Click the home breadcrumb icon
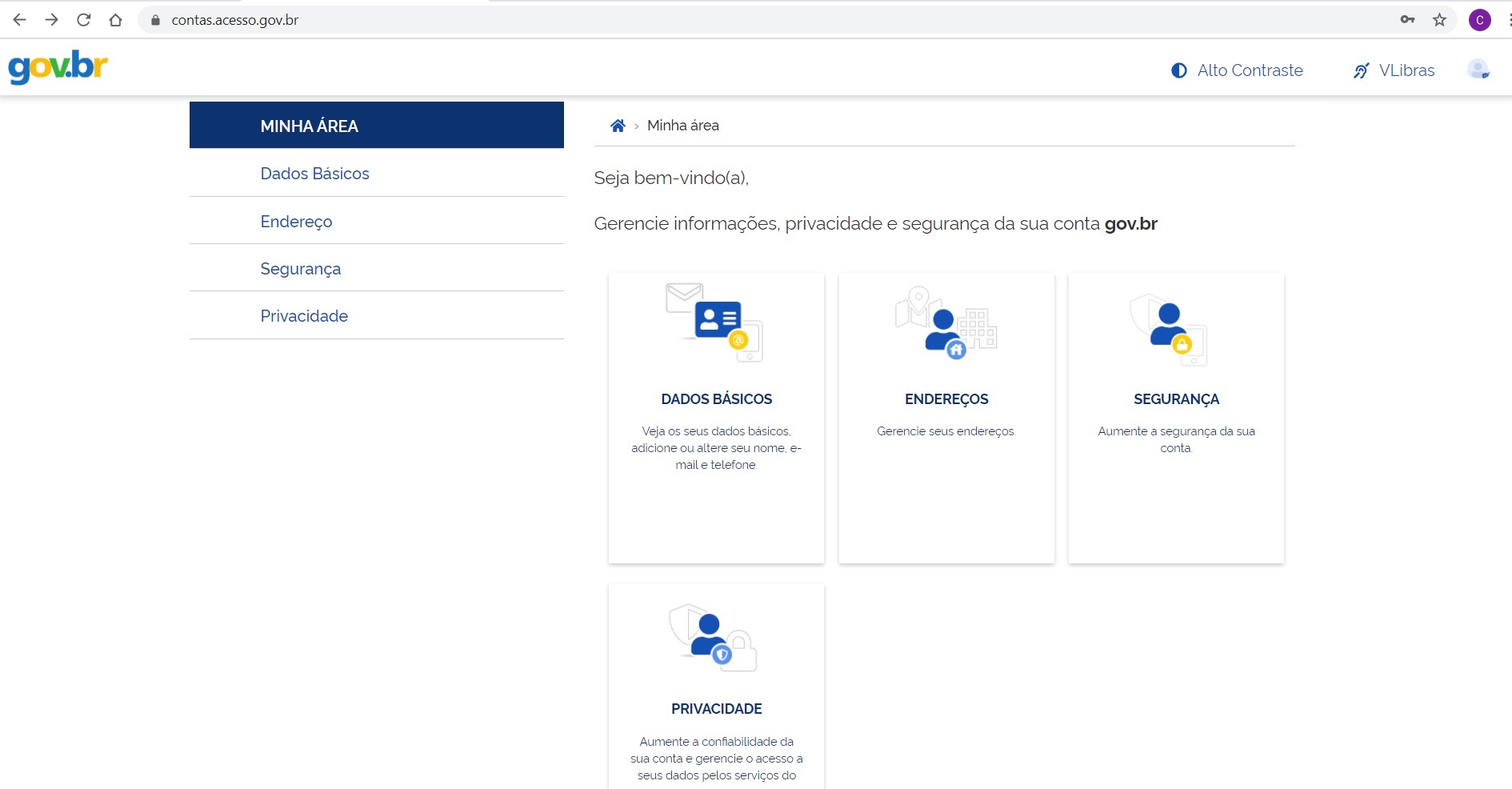This screenshot has width=1512, height=789. point(618,126)
